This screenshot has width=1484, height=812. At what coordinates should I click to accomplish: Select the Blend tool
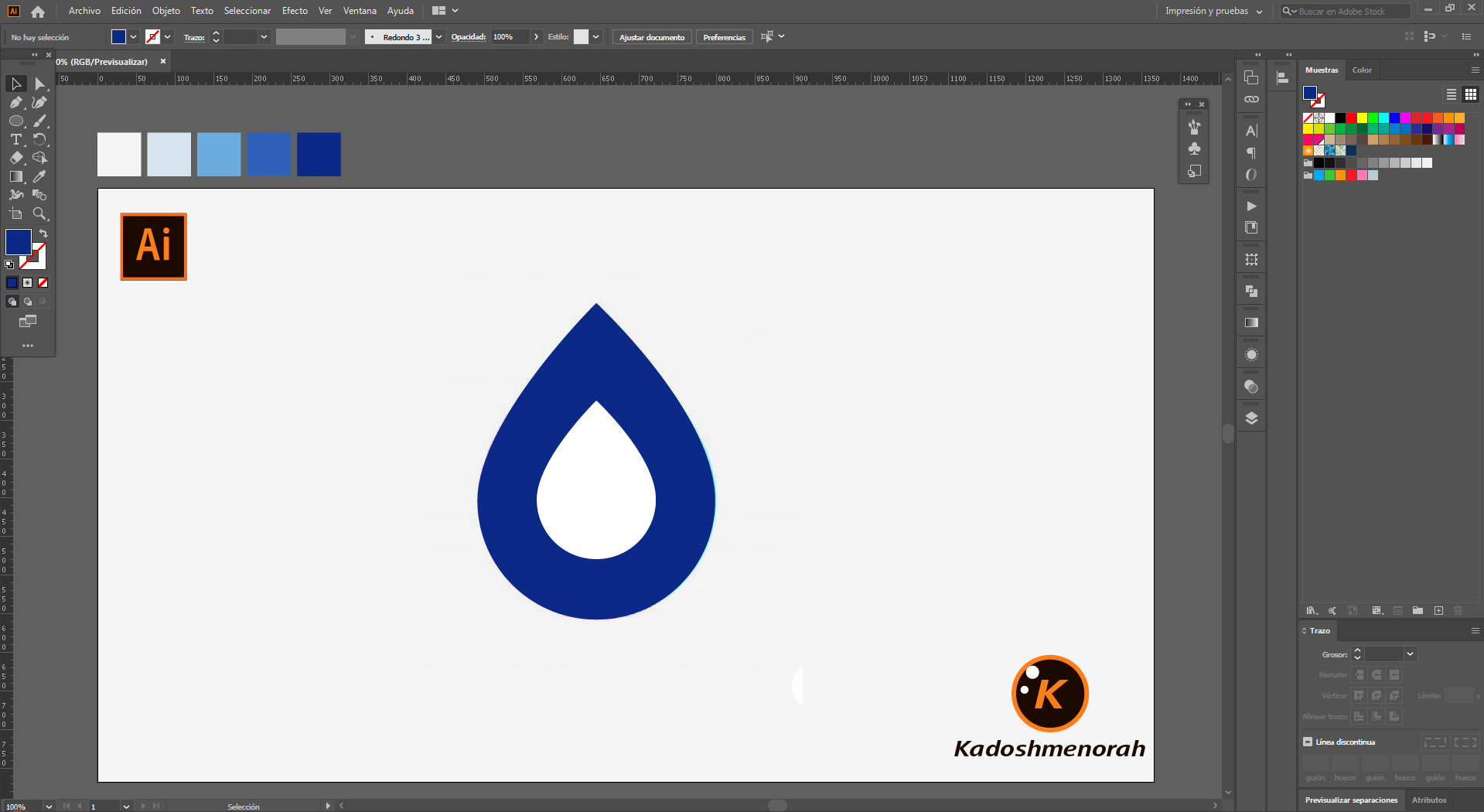click(x=40, y=195)
